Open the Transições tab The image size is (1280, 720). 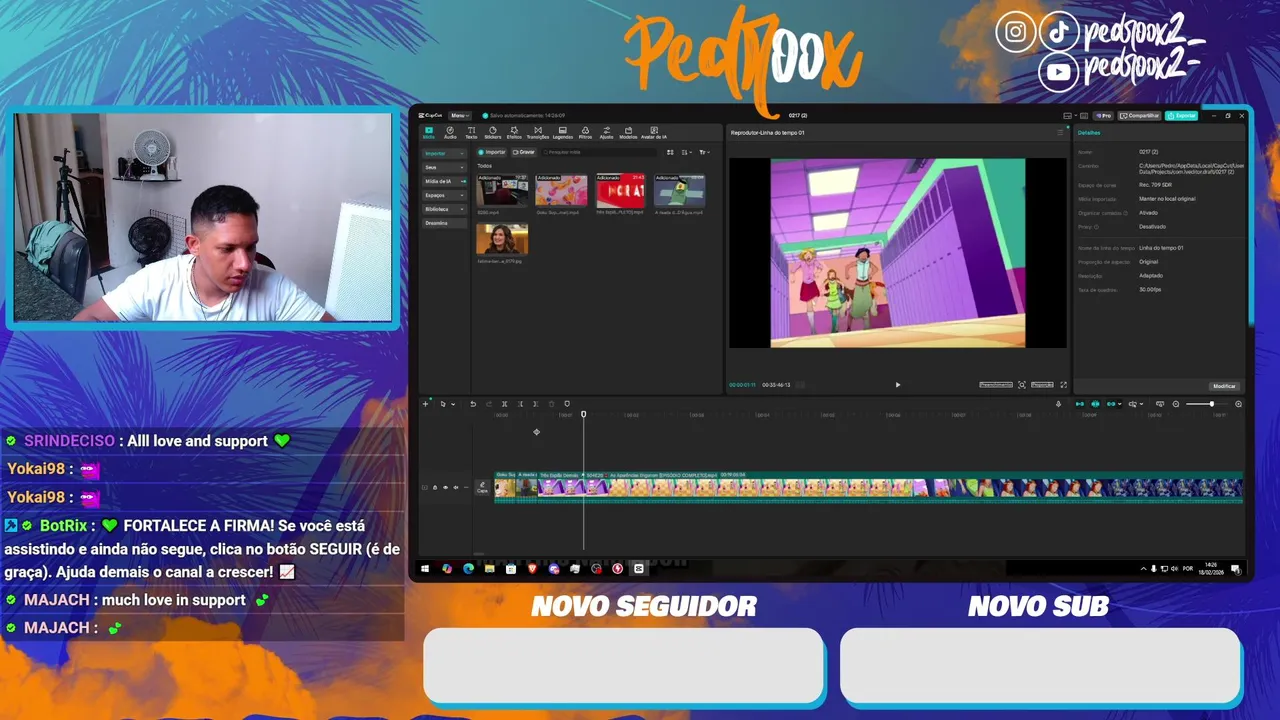tap(538, 132)
